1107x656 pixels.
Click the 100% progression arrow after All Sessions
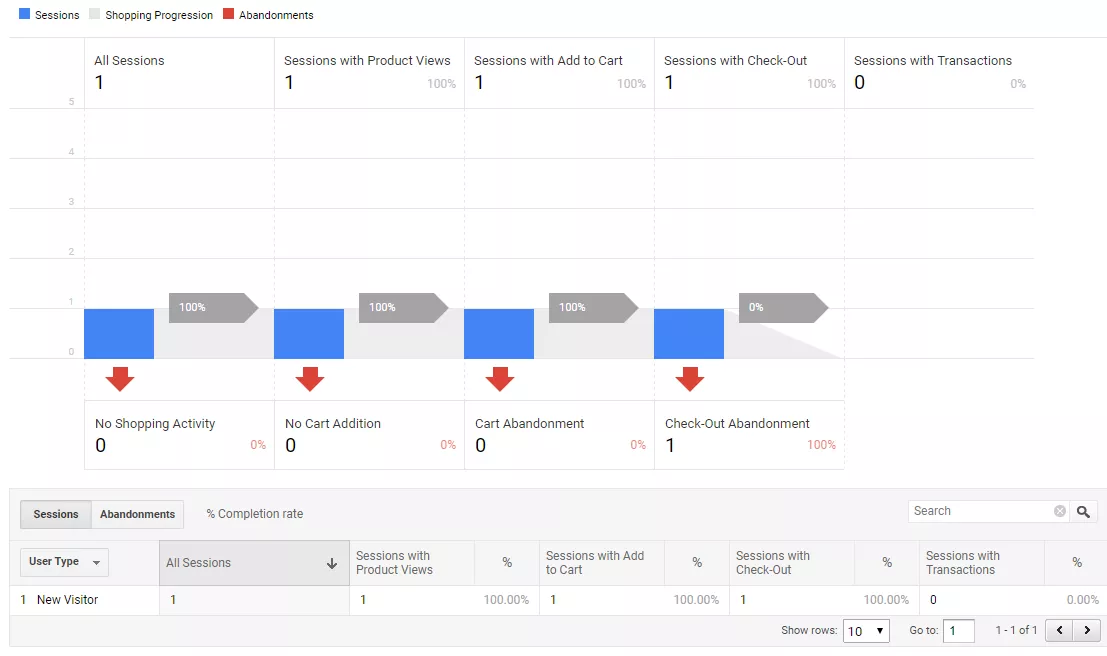pos(214,307)
